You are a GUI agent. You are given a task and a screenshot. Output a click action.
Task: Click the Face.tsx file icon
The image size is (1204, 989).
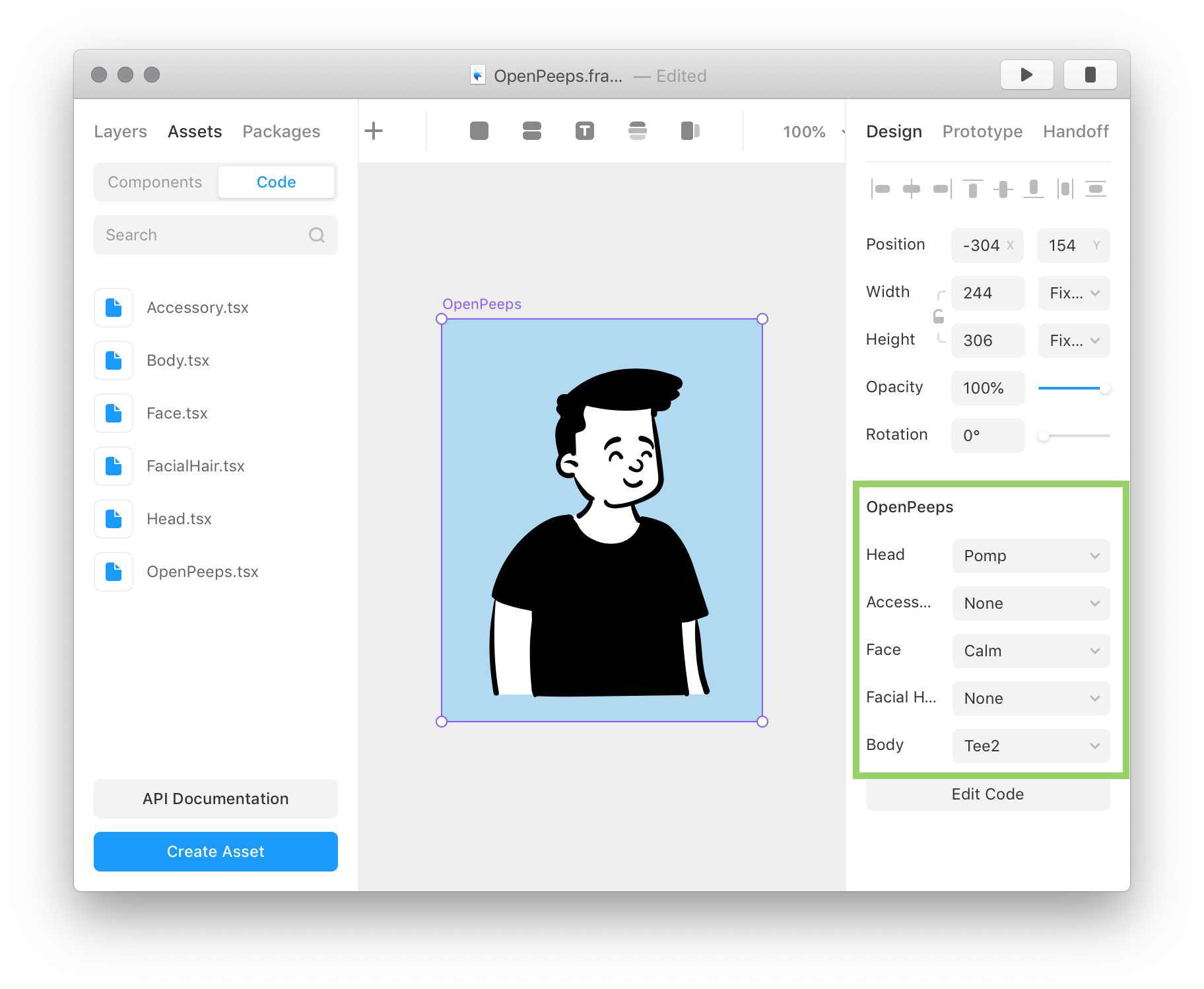point(114,413)
